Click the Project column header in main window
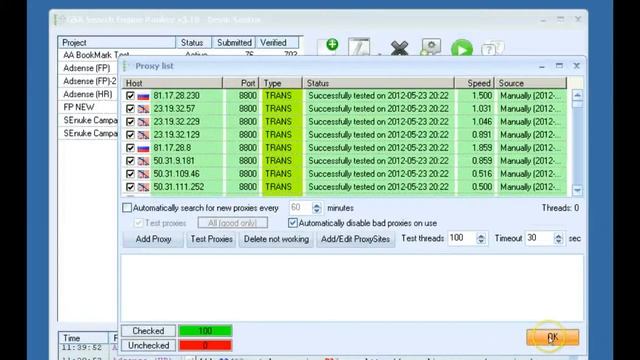The image size is (640, 360). [x=117, y=42]
